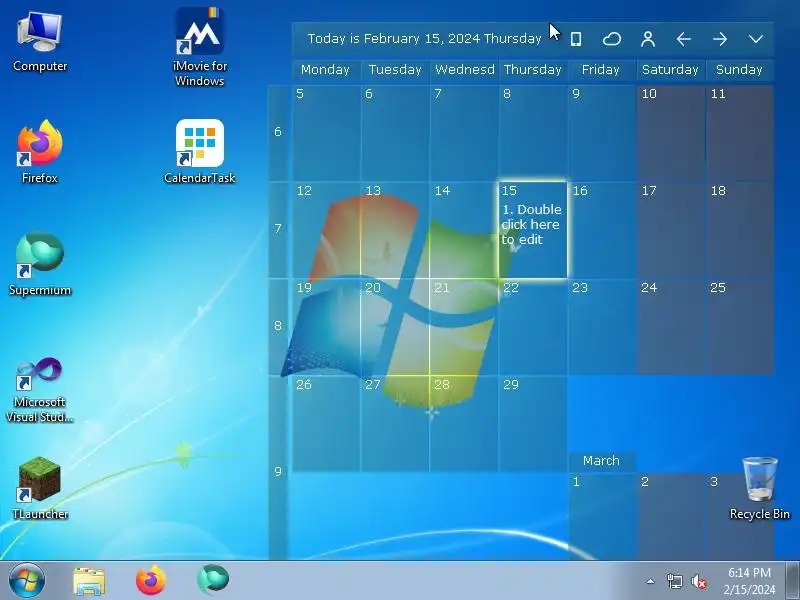The height and width of the screenshot is (600, 800).
Task: Select the February 29 day cell
Action: pos(533,423)
